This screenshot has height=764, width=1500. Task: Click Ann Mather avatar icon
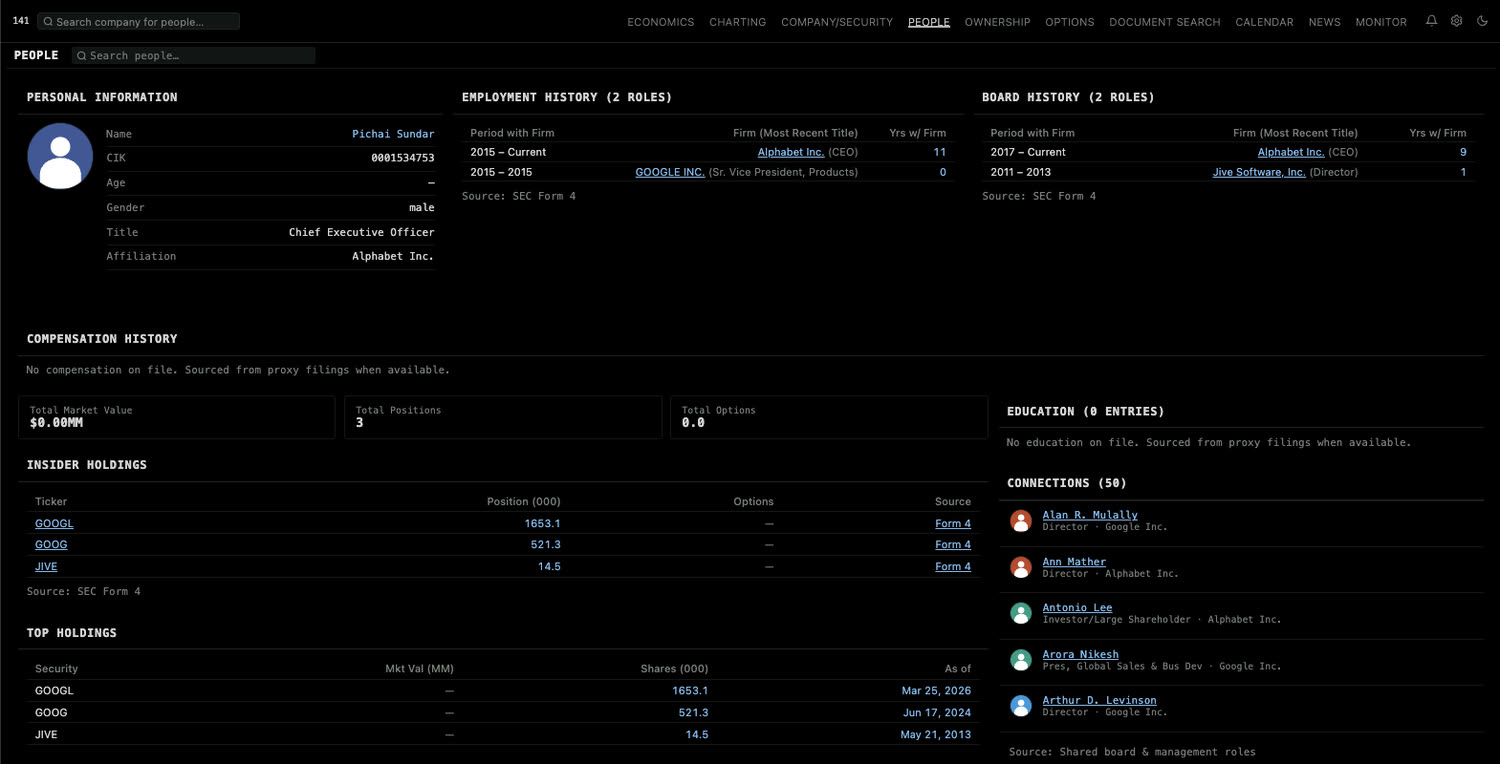coord(1020,567)
